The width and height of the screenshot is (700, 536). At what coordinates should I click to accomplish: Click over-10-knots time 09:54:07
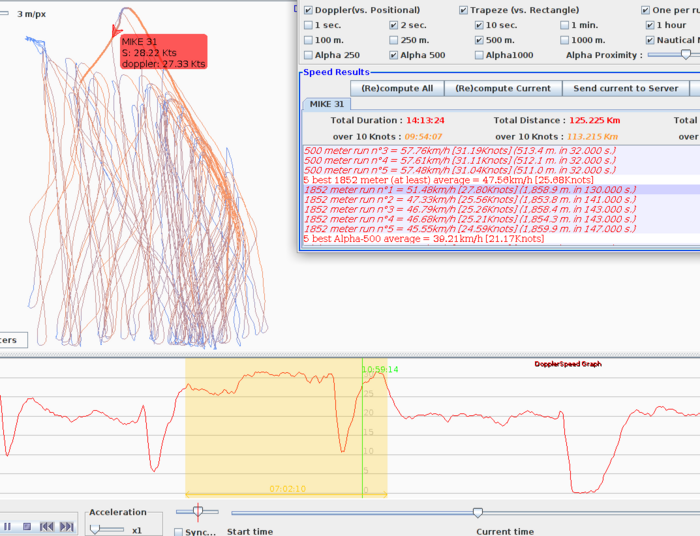tap(423, 137)
